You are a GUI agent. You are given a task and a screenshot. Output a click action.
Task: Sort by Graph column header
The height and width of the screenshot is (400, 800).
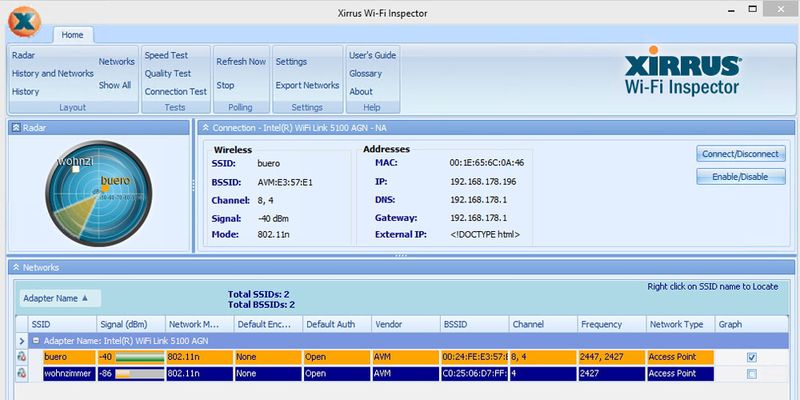[x=751, y=324]
